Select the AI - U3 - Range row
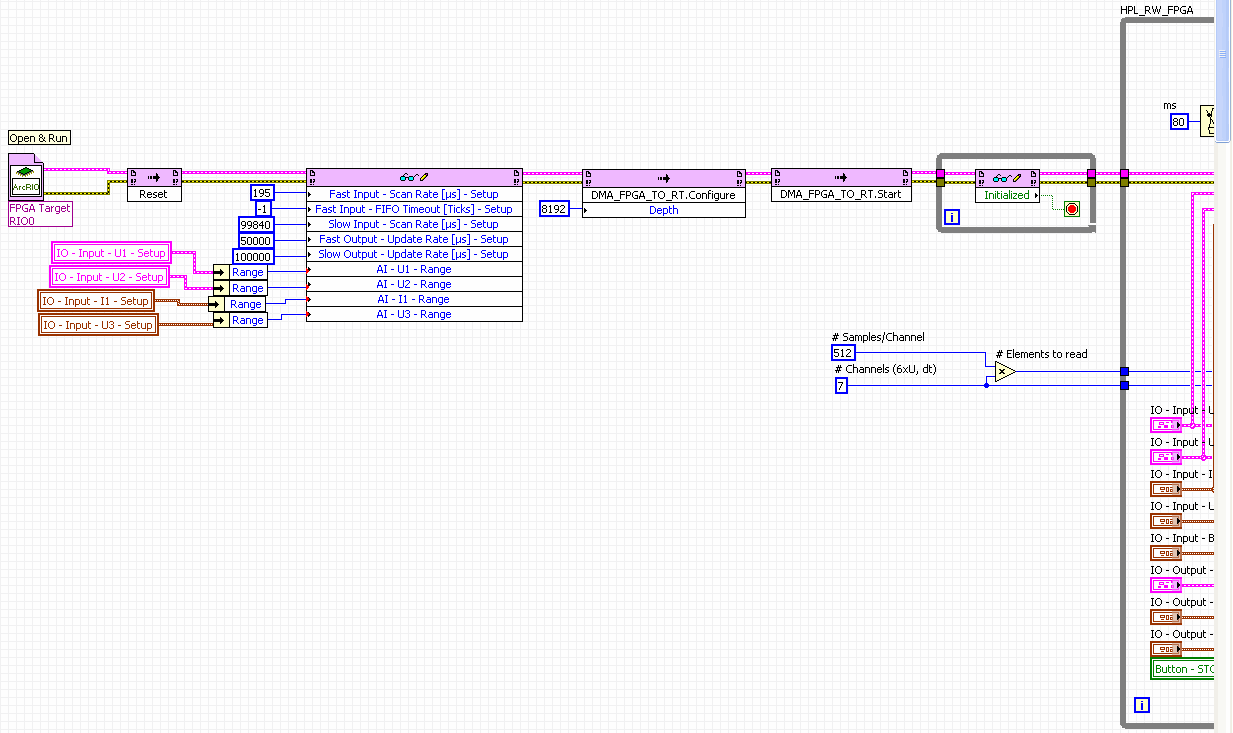Image resolution: width=1233 pixels, height=733 pixels. [x=414, y=314]
